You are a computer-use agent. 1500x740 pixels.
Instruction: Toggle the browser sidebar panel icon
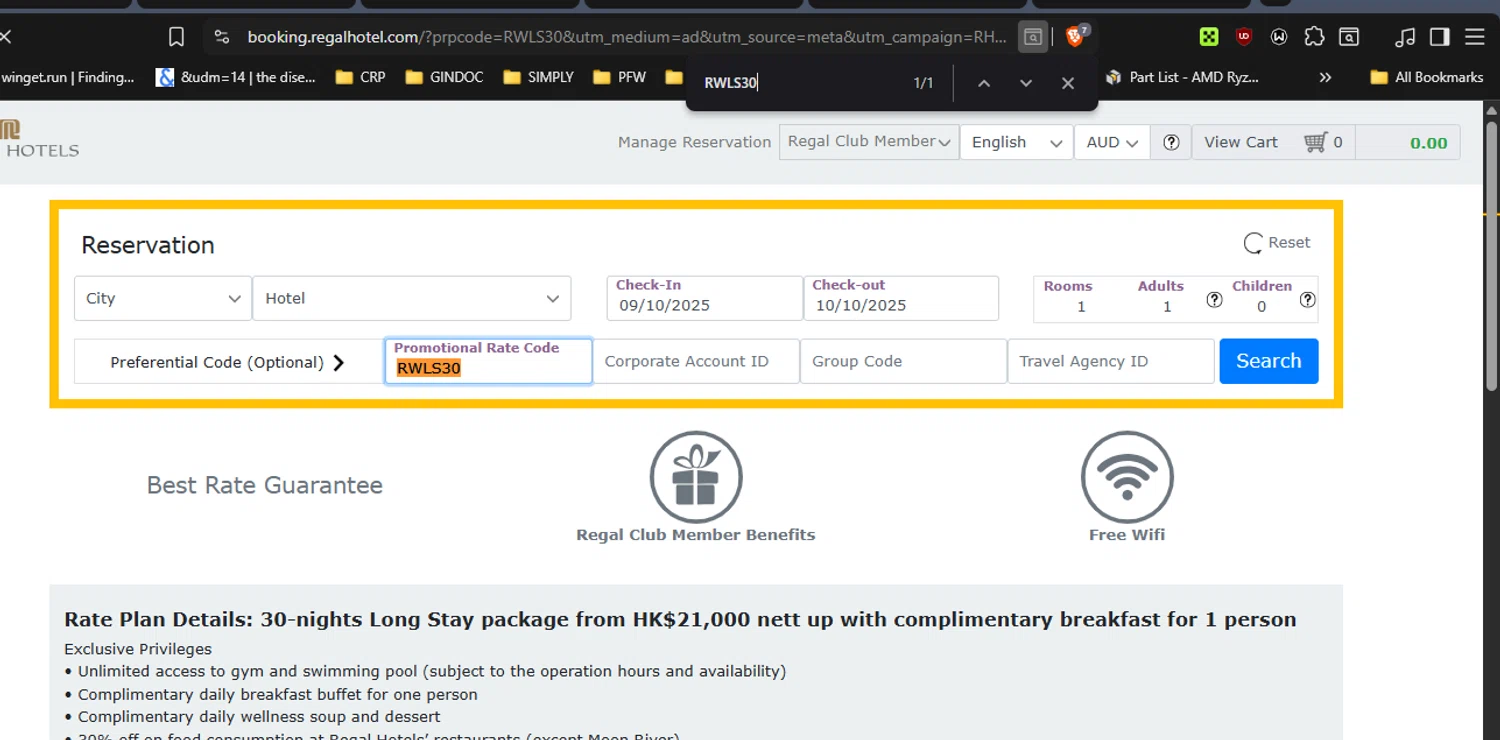click(x=1439, y=37)
